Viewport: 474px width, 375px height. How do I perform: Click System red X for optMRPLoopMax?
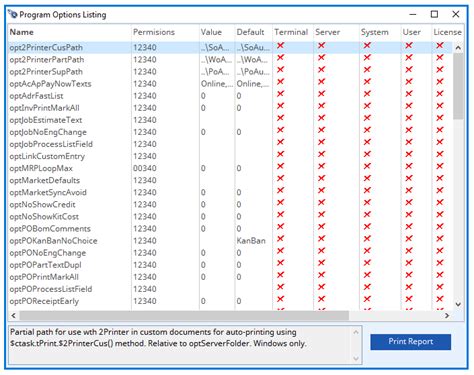coord(367,166)
